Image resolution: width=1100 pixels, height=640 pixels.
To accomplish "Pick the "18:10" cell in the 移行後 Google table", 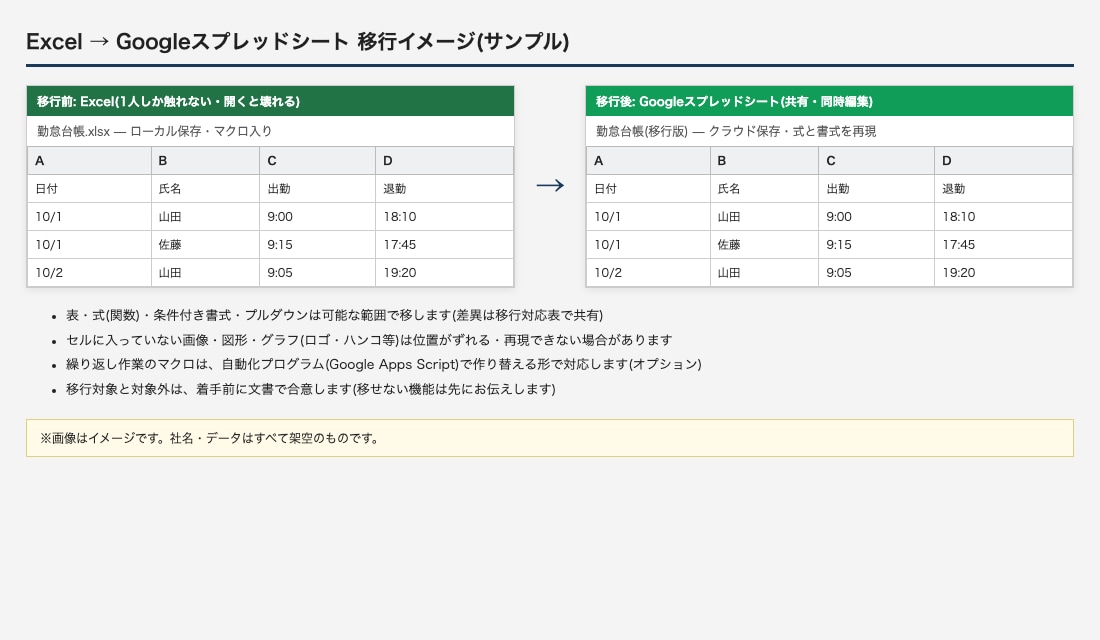I will click(1004, 217).
